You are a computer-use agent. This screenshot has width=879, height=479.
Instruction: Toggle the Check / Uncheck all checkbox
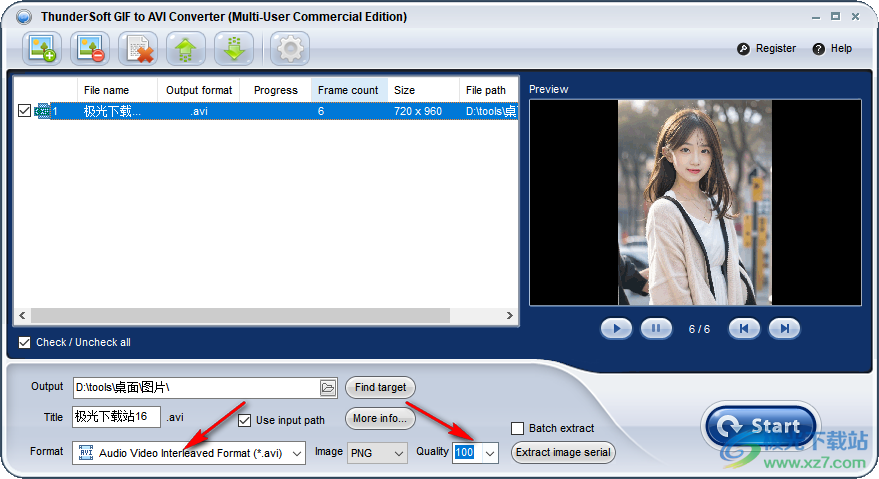[x=24, y=342]
